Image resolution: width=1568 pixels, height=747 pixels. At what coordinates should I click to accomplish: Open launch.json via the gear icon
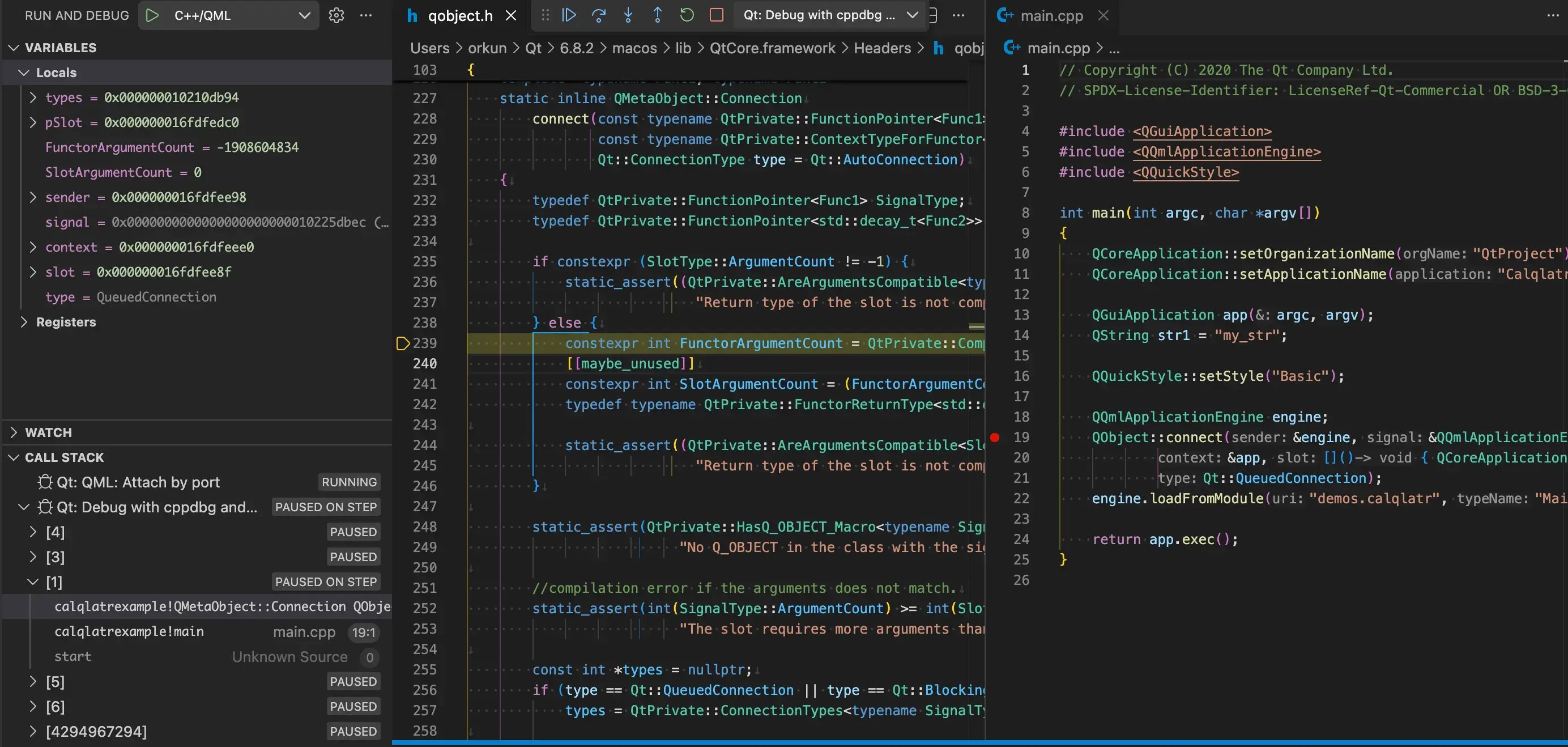point(336,15)
